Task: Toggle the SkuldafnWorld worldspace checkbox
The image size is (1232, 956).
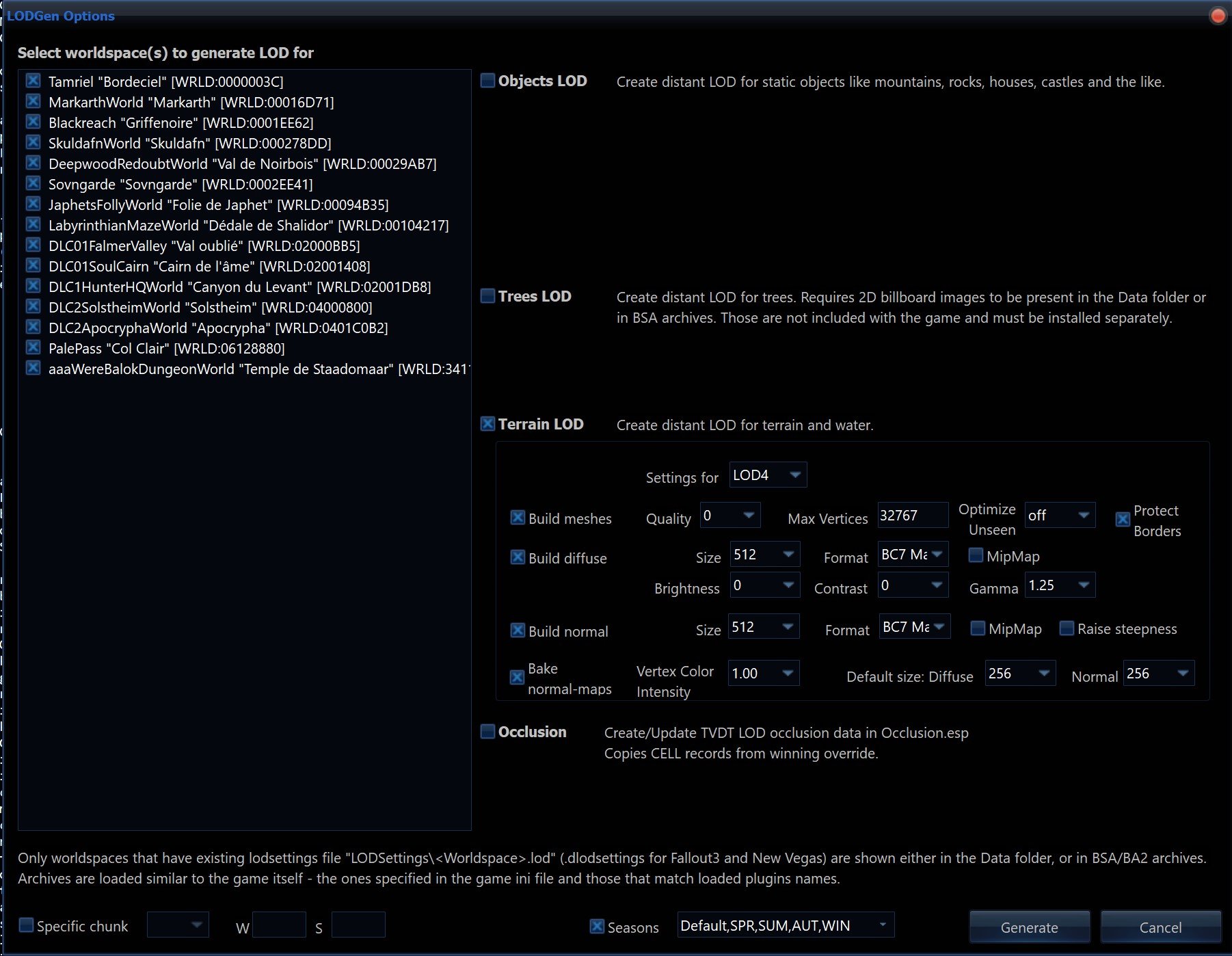Action: pos(33,142)
